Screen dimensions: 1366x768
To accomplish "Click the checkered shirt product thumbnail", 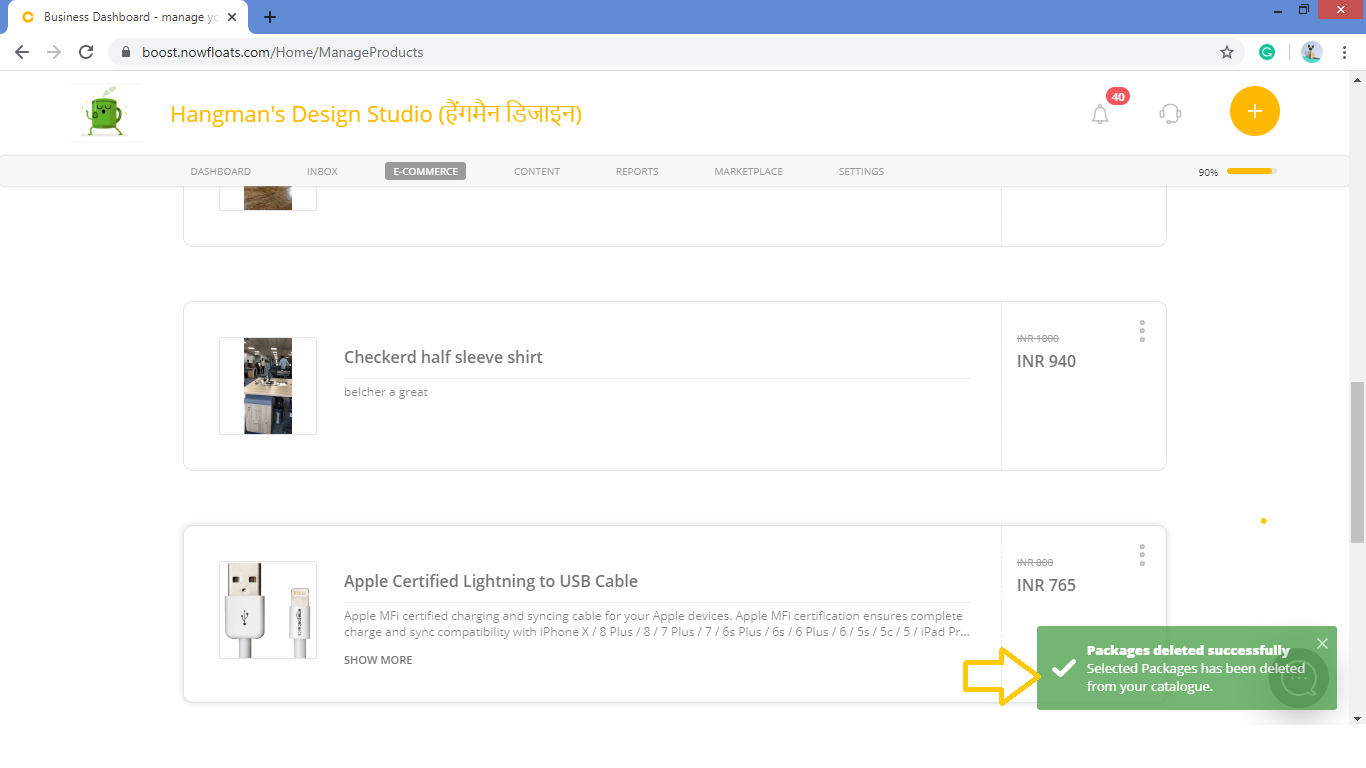I will [268, 386].
